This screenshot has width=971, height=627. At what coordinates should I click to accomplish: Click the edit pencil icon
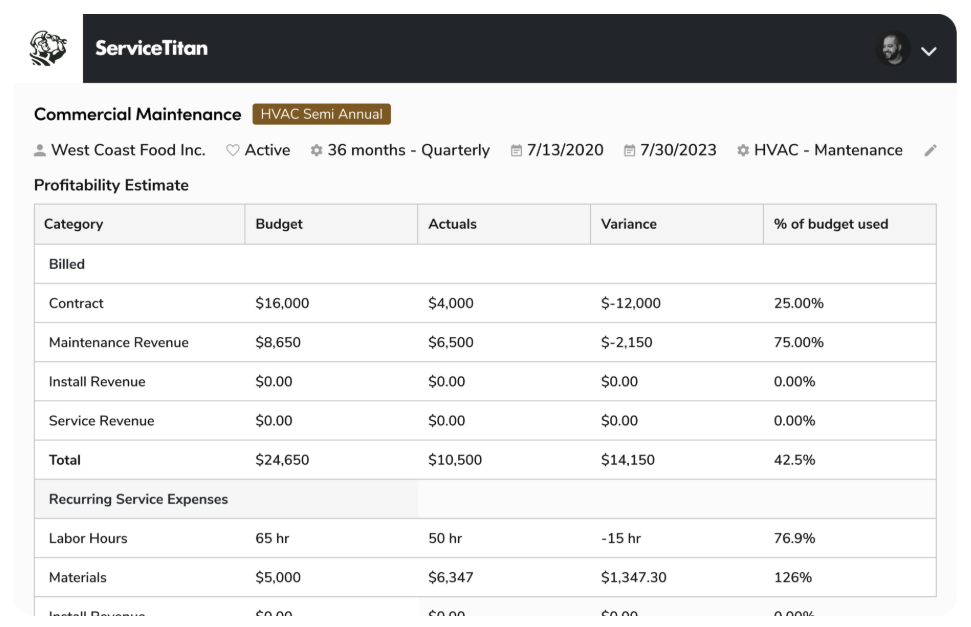930,151
